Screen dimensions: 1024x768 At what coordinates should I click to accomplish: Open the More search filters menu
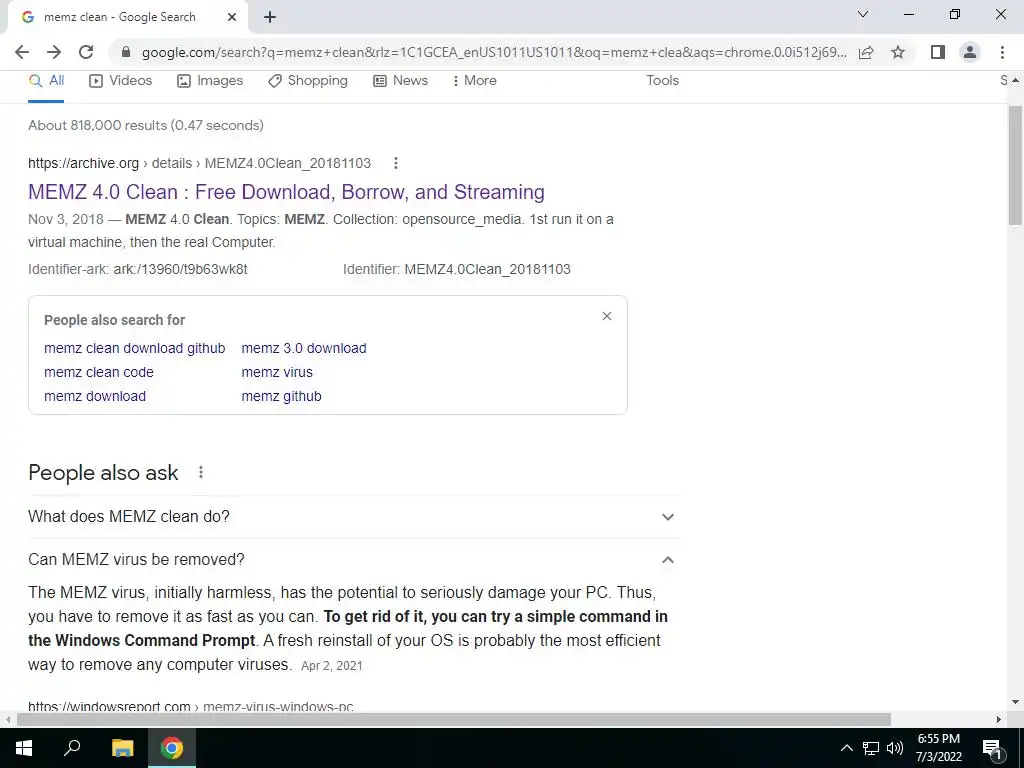[475, 80]
